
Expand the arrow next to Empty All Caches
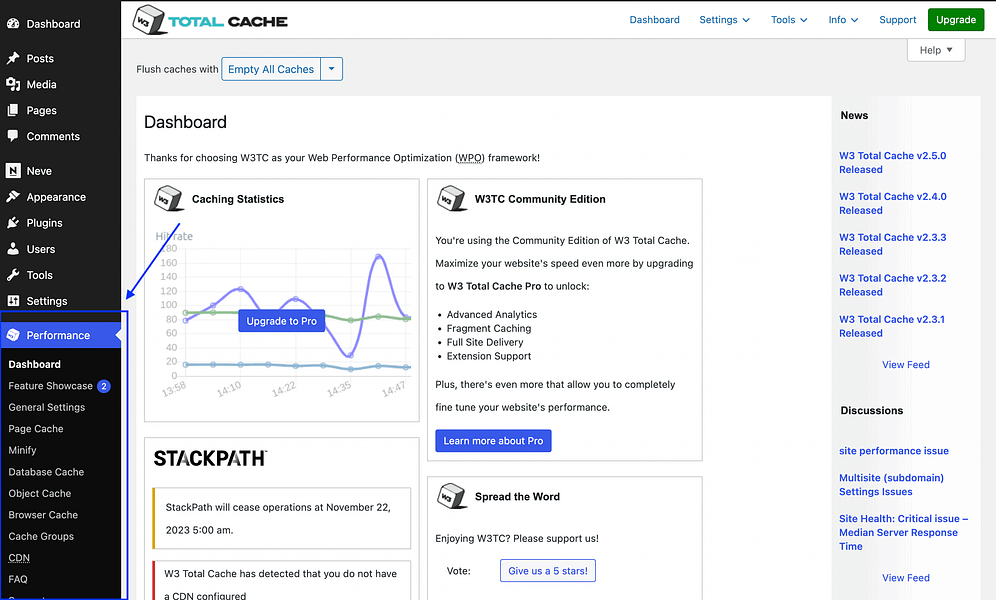[x=330, y=69]
